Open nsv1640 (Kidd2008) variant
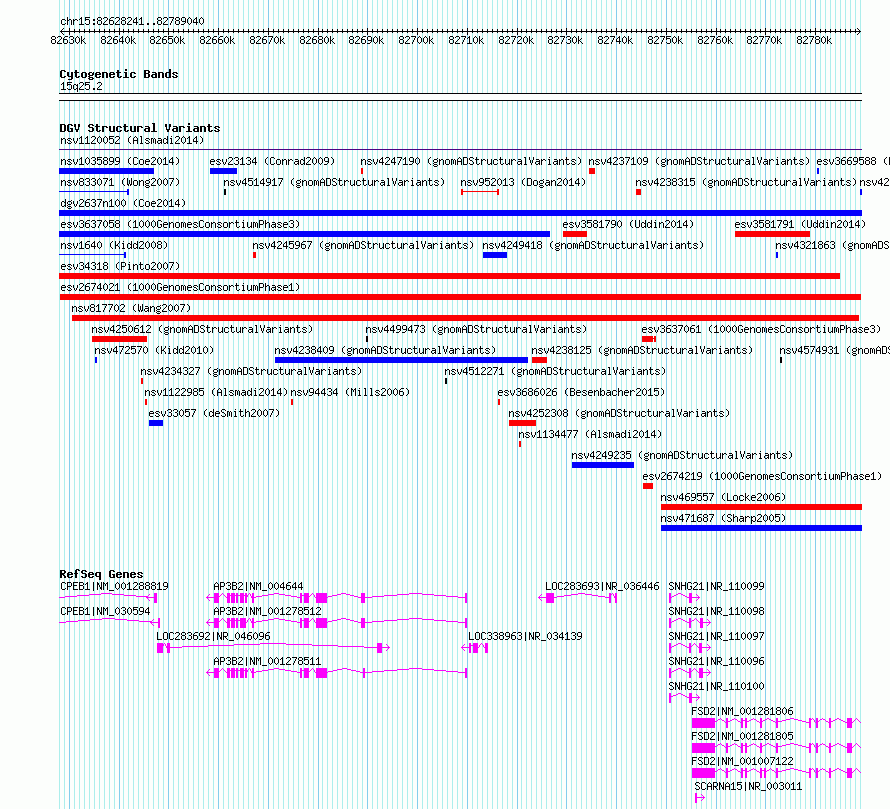Image resolution: width=890 pixels, height=809 pixels. click(x=114, y=245)
